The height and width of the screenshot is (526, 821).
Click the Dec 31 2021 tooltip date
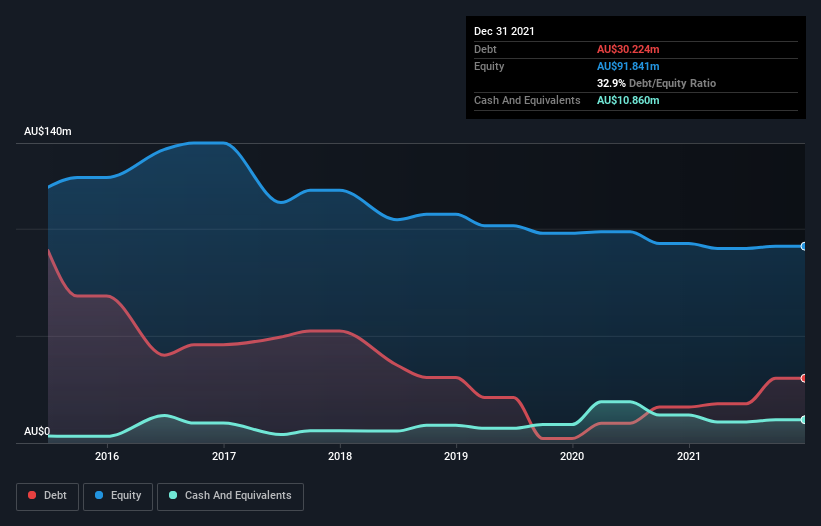[x=504, y=31]
